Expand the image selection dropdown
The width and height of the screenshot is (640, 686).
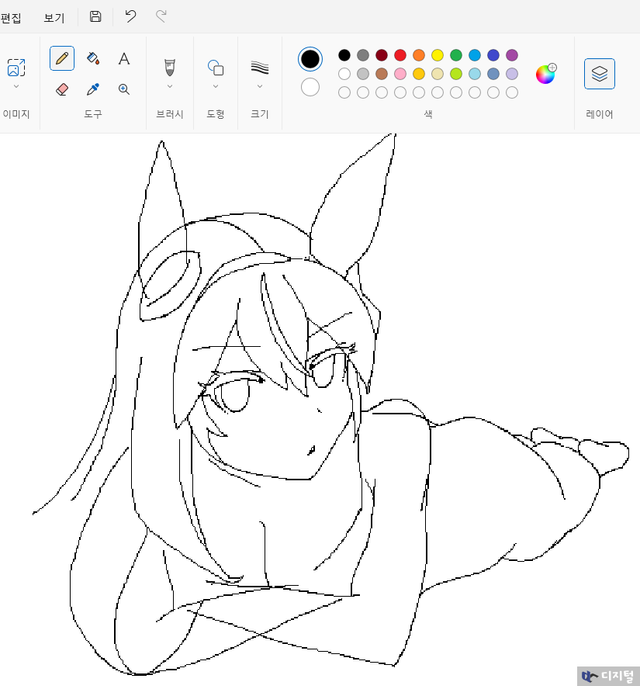coord(16,86)
